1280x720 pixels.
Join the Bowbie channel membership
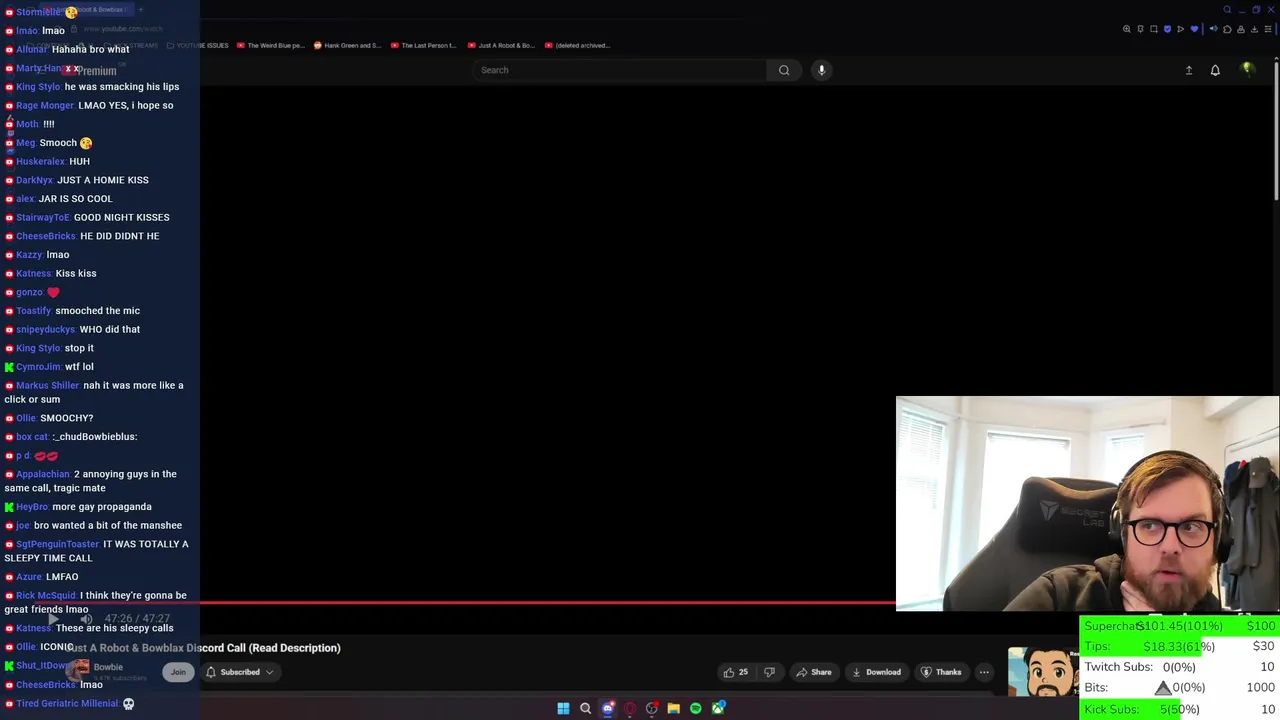tap(178, 672)
